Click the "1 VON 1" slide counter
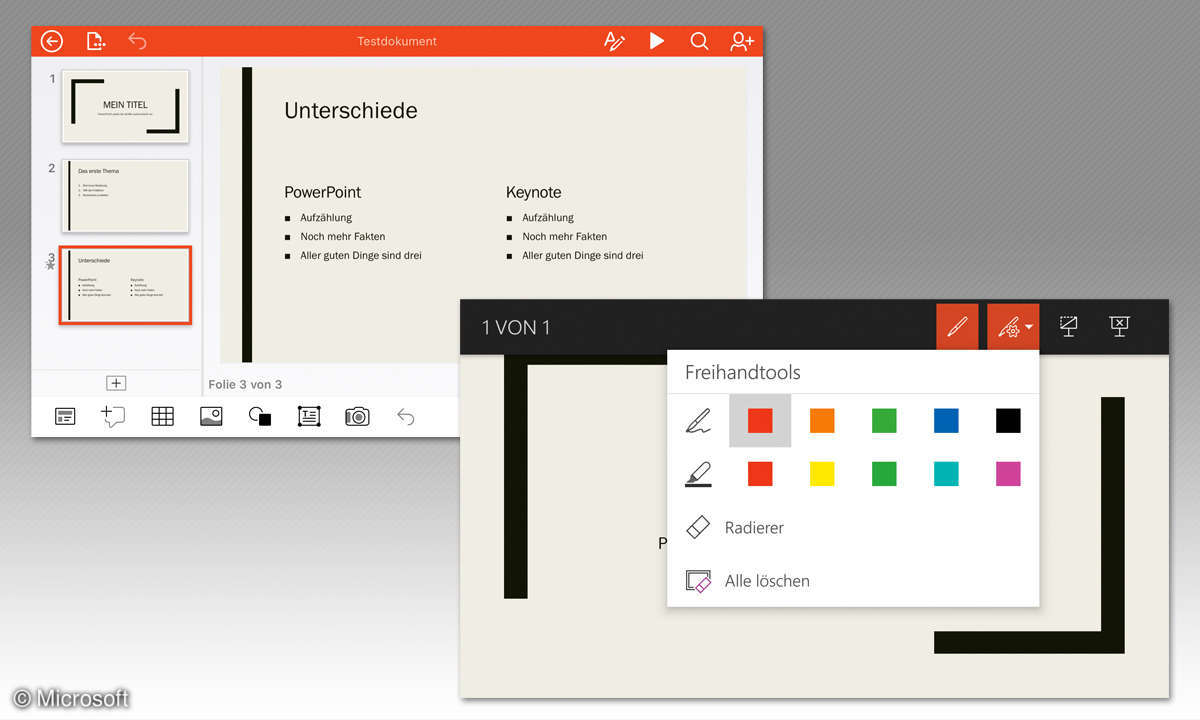Screen dimensions: 1200x720 click(516, 327)
